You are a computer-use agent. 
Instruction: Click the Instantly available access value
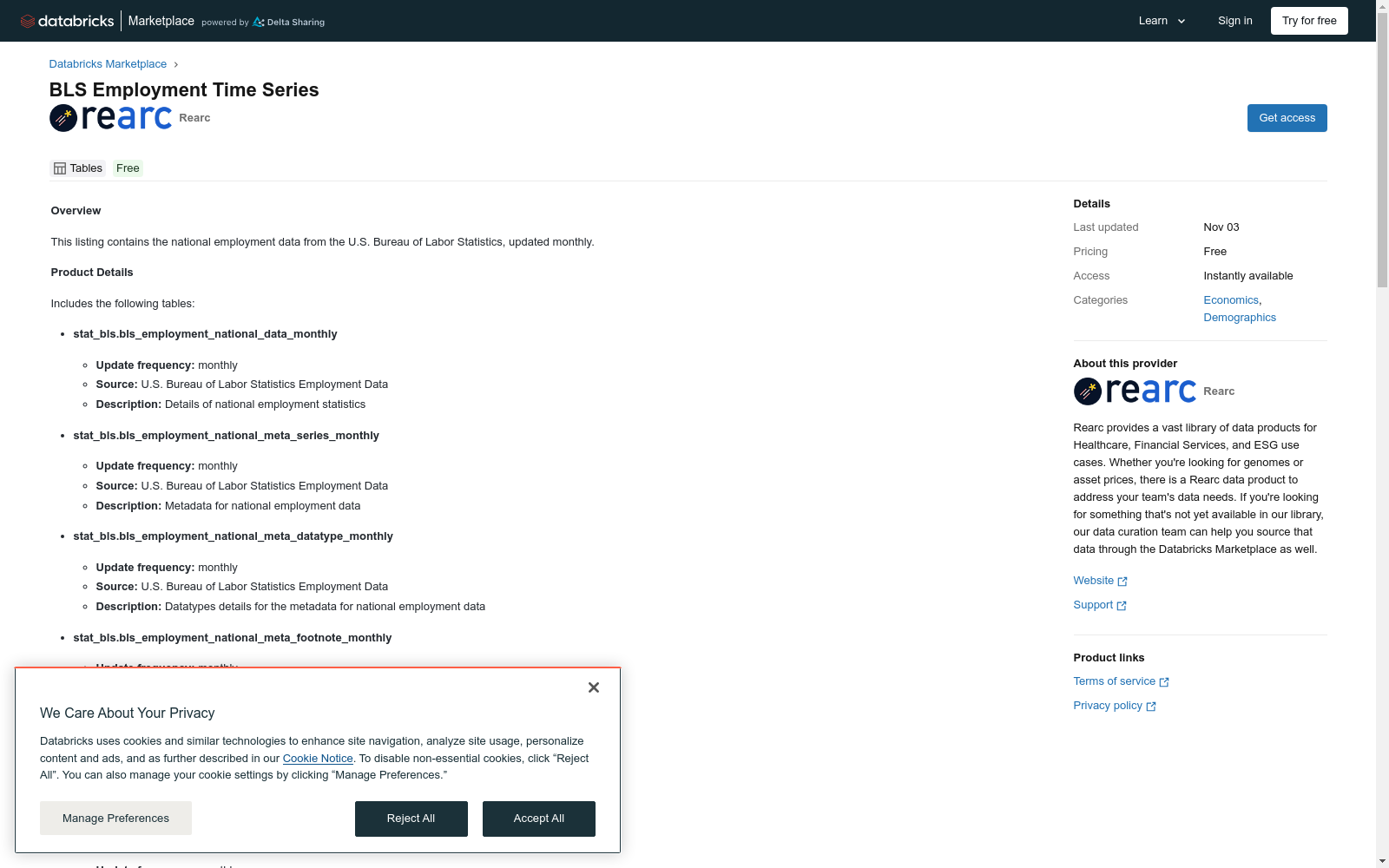point(1248,276)
